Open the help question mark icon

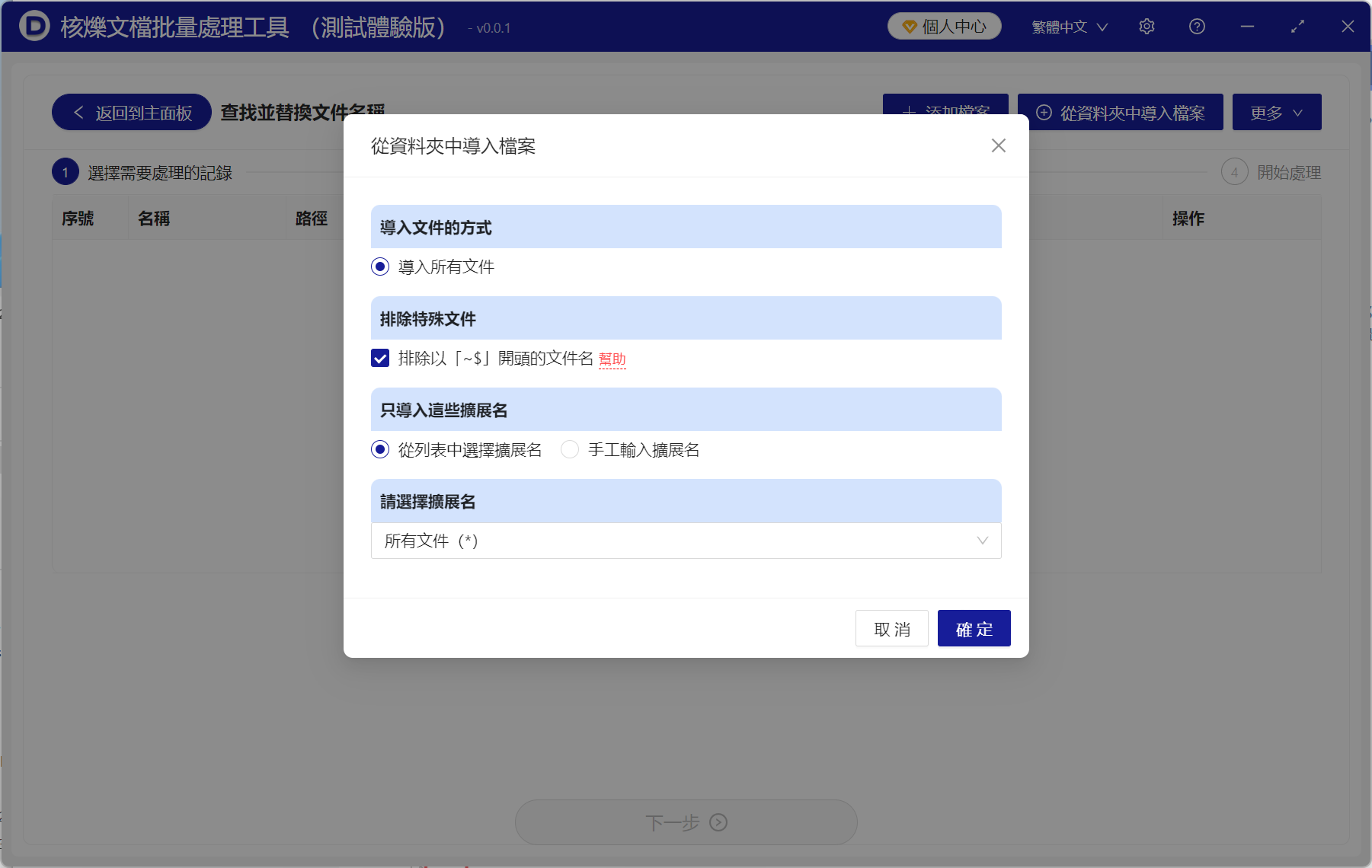pyautogui.click(x=1197, y=27)
